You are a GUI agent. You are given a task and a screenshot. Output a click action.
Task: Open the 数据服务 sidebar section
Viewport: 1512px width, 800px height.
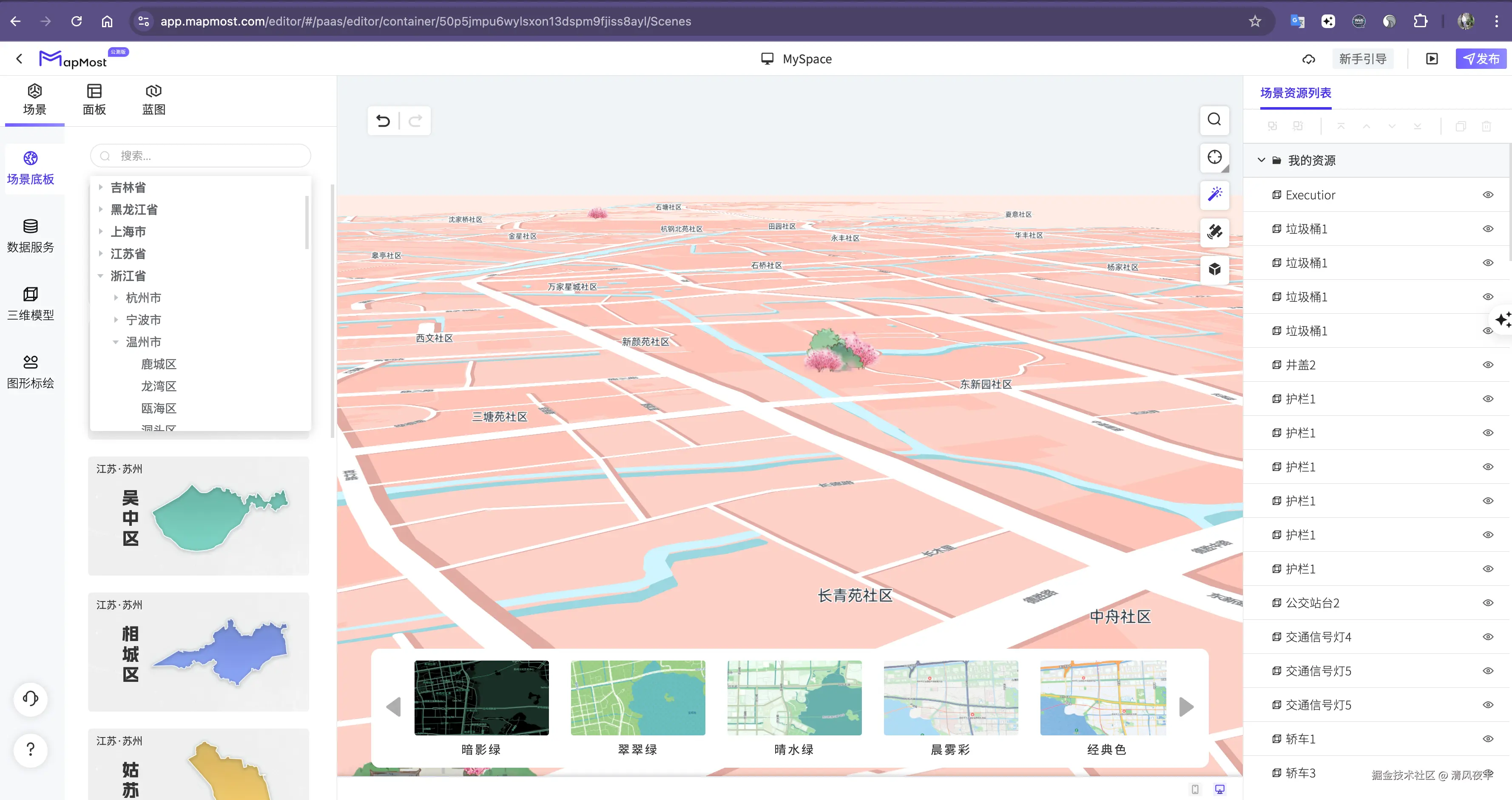coord(31,235)
